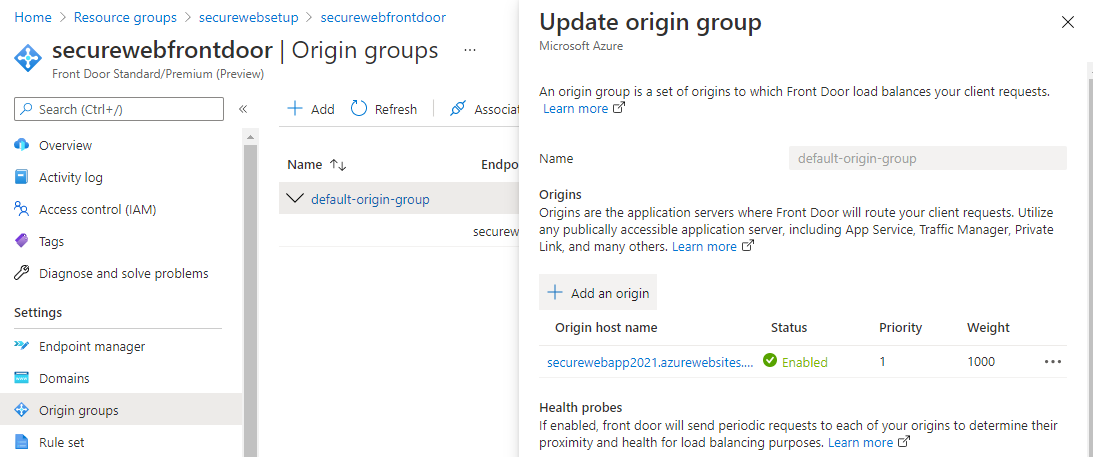Image resolution: width=1093 pixels, height=457 pixels.
Task: Close the Update origin group panel
Action: click(1067, 22)
